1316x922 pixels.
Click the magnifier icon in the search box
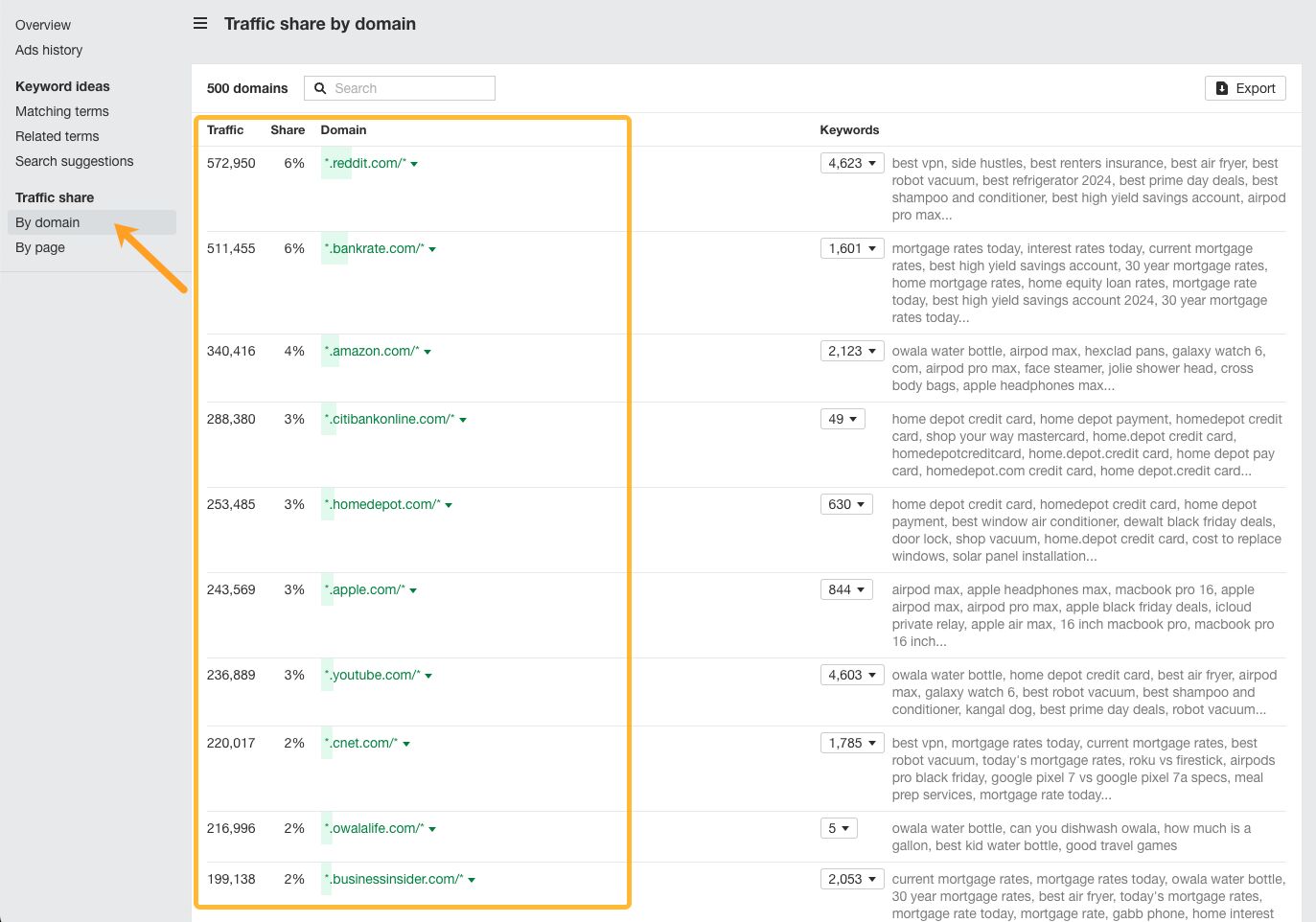click(320, 88)
